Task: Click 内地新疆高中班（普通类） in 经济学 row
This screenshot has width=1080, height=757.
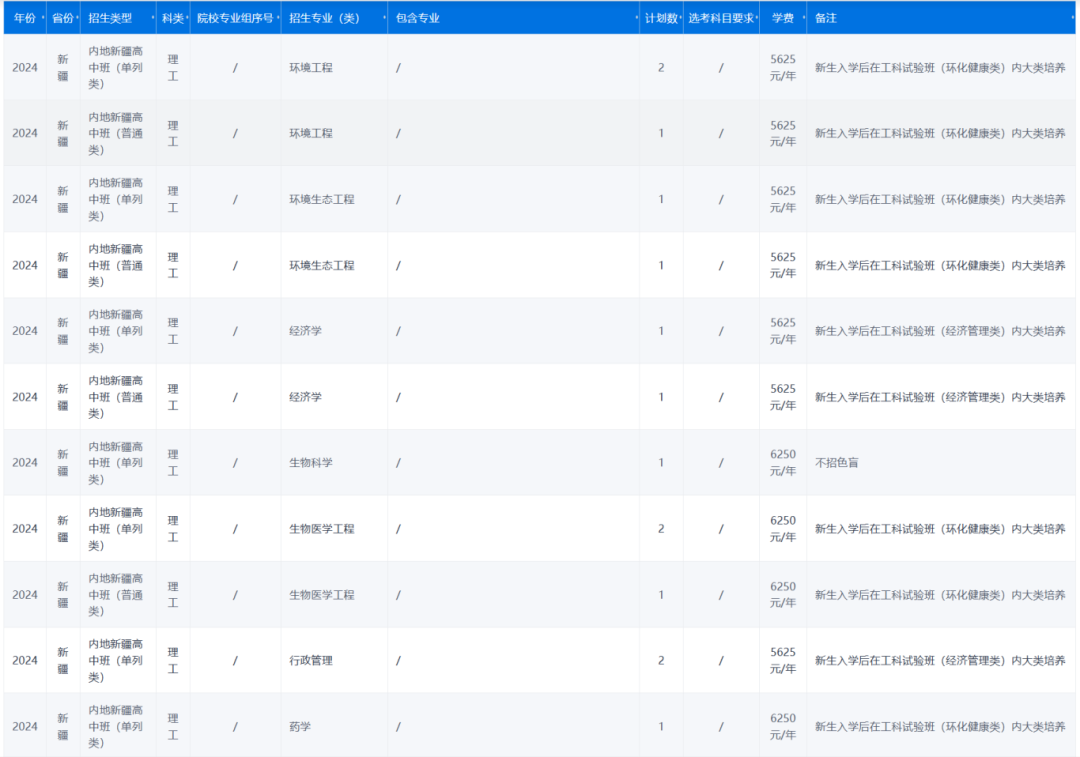Action: [116, 397]
